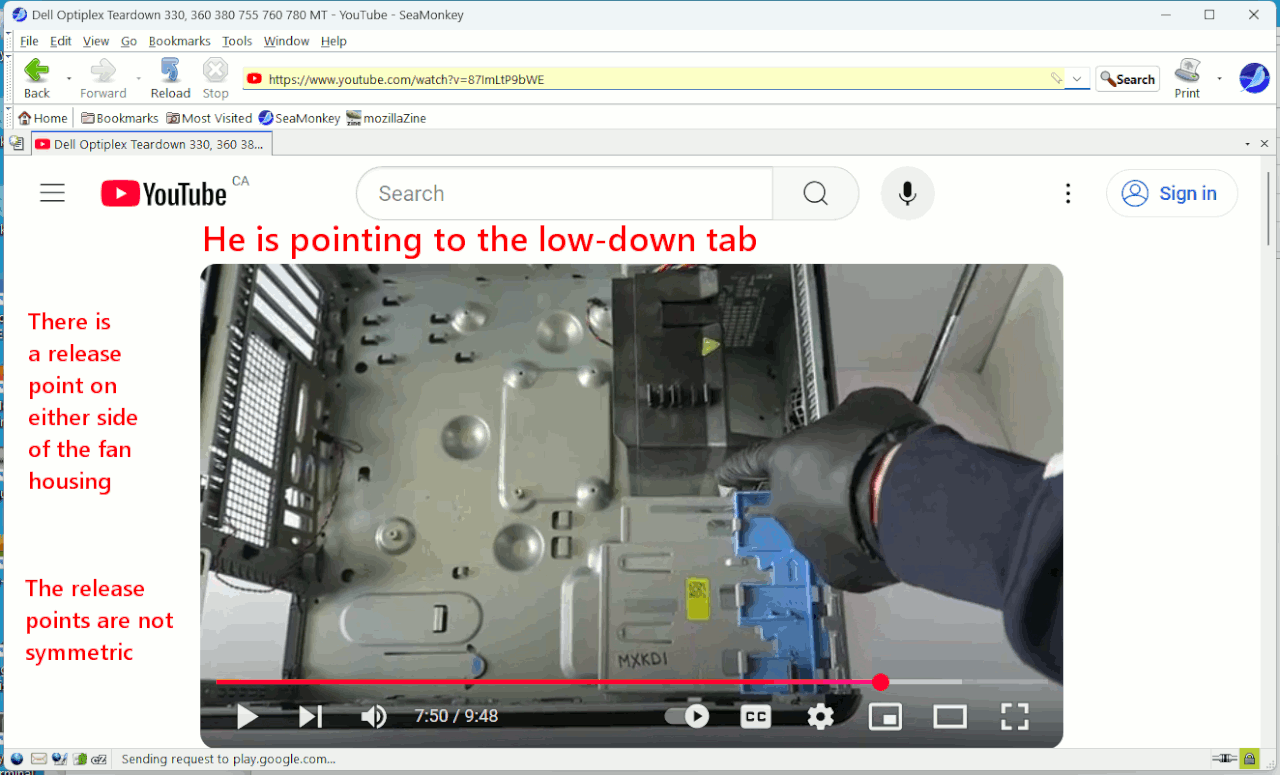Screen dimensions: 1280x775
Task: Switch to miniplayer mode
Action: click(885, 716)
